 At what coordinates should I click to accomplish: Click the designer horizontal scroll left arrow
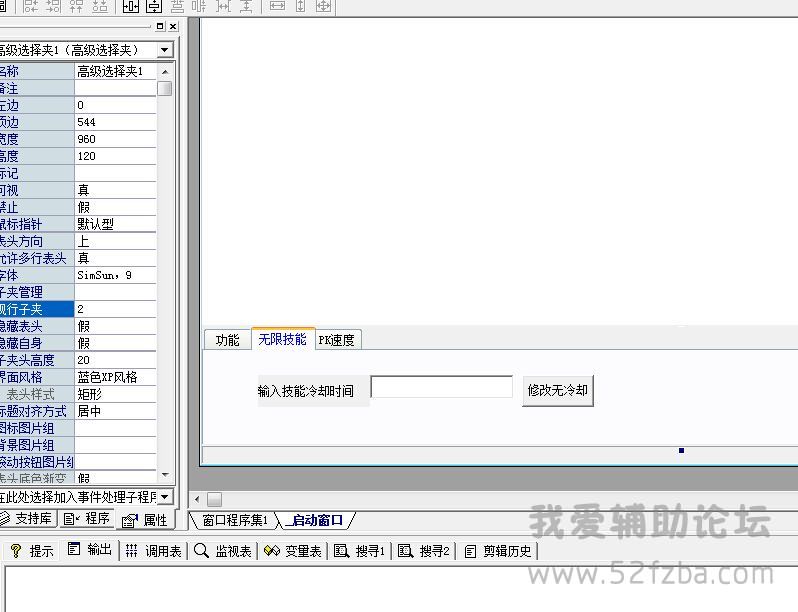point(197,499)
